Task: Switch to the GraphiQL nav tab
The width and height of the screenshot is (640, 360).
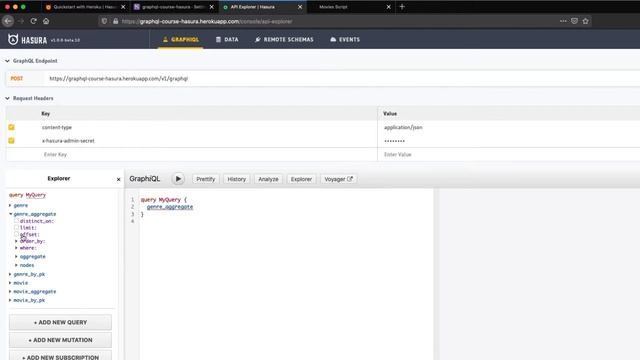Action: [180, 40]
